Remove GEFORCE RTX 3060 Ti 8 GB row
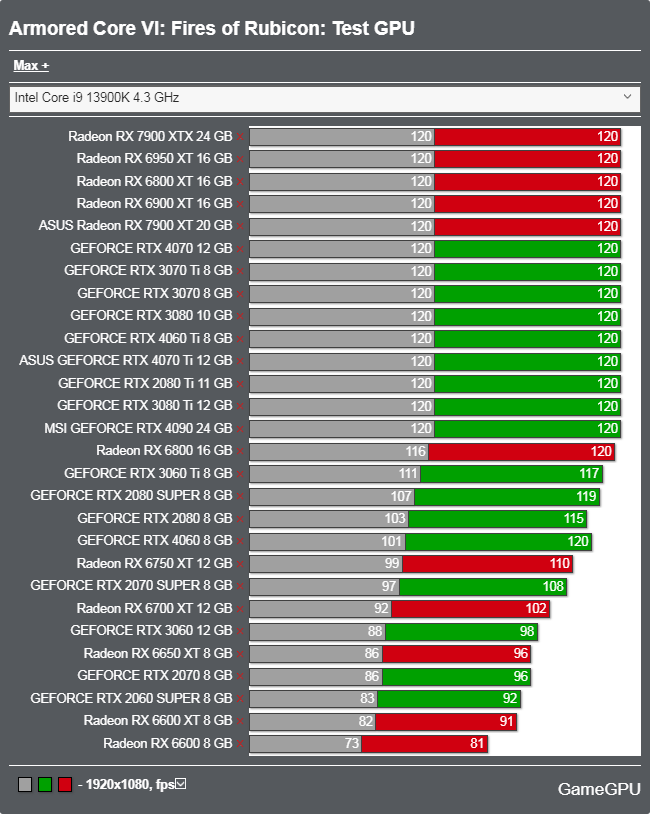 [x=240, y=474]
